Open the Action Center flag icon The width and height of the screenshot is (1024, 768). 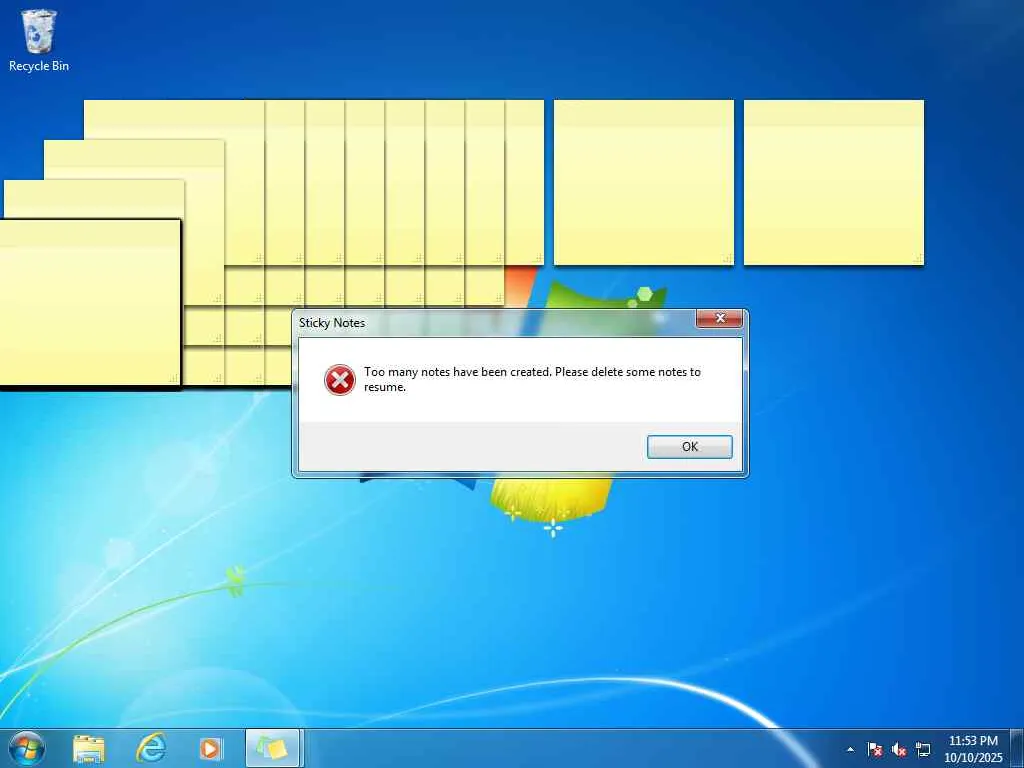click(x=874, y=749)
